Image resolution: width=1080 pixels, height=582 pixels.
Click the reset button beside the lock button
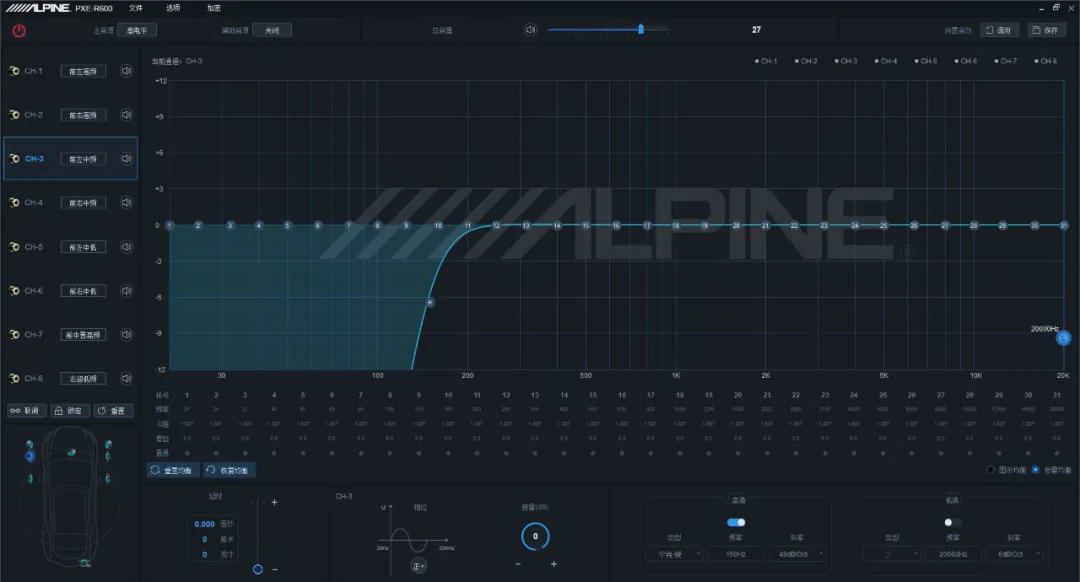pos(112,410)
